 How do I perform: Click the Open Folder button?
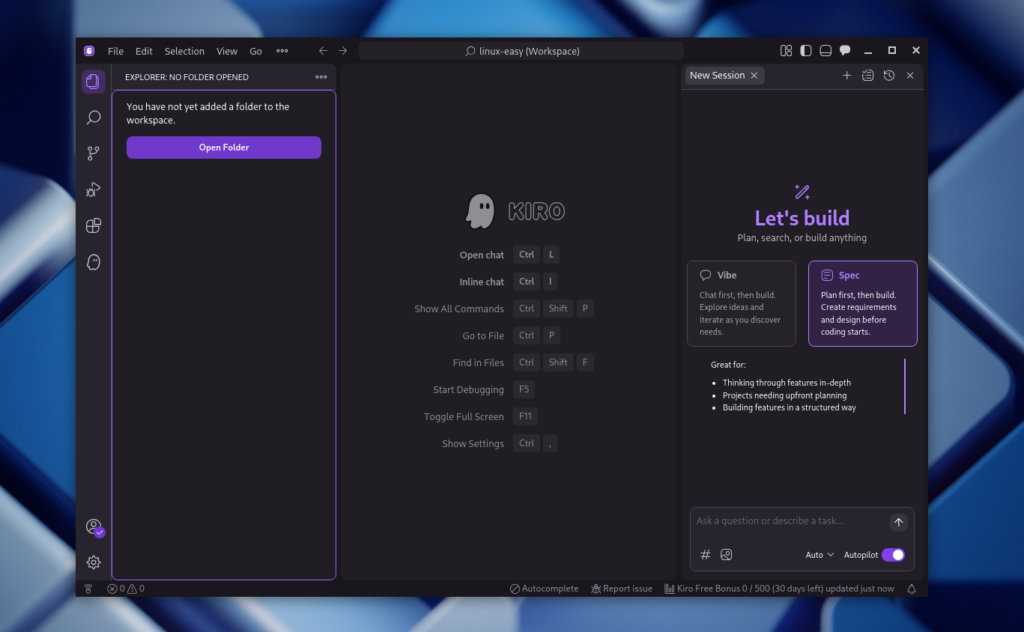point(223,147)
